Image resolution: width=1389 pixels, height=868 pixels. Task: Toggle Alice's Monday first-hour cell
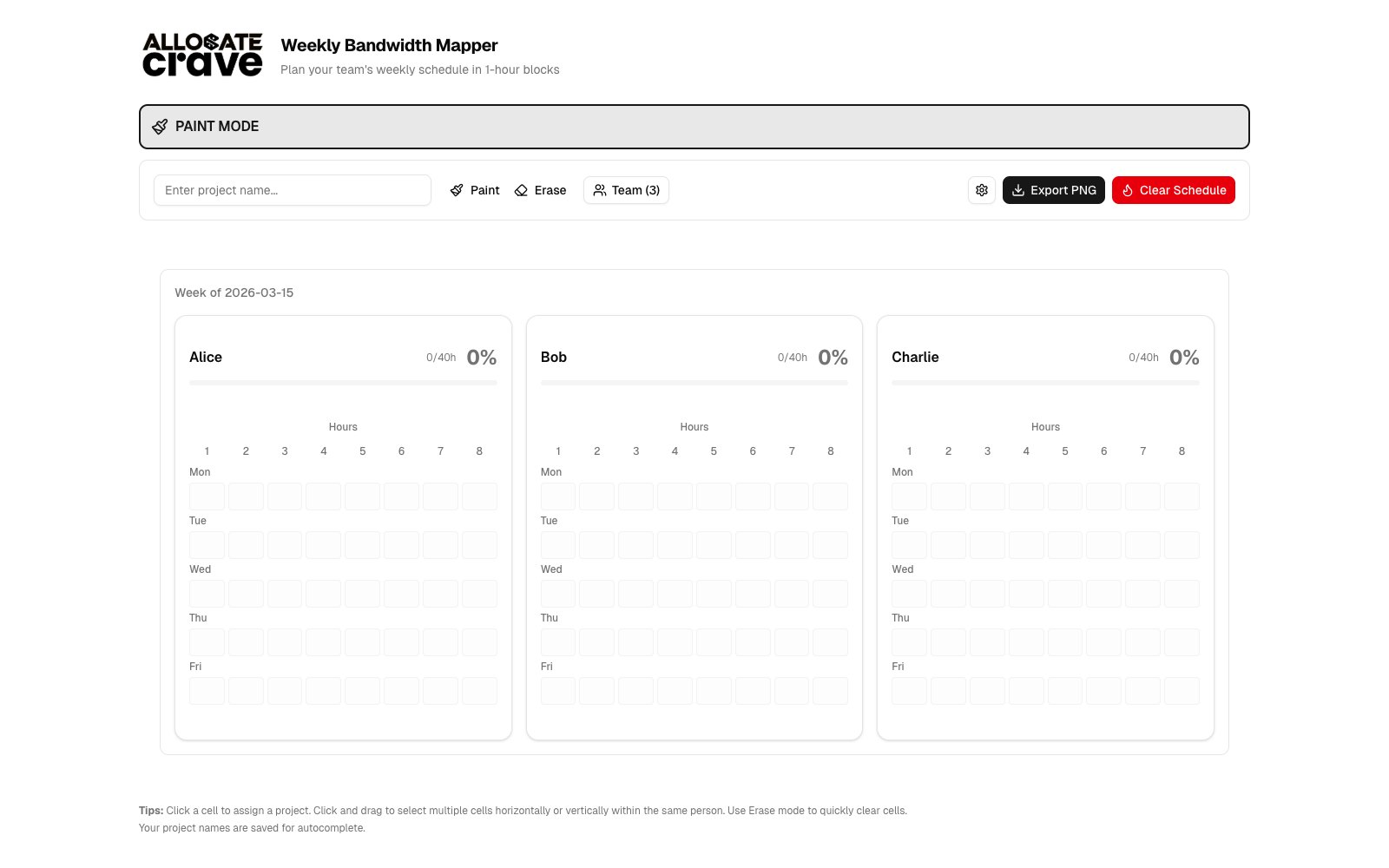pos(206,496)
